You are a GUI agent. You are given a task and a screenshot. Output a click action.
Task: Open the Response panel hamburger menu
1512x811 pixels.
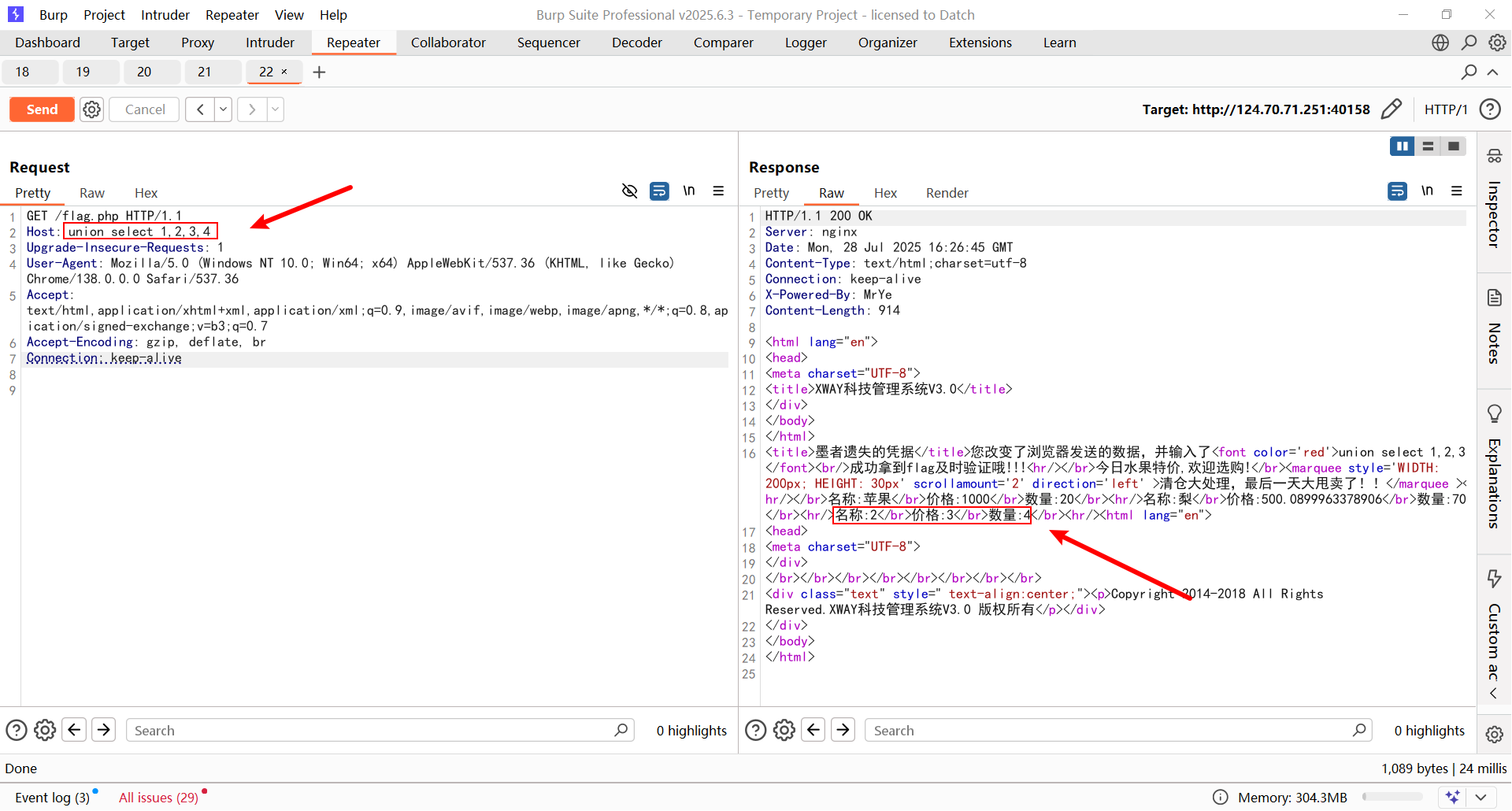point(1457,191)
